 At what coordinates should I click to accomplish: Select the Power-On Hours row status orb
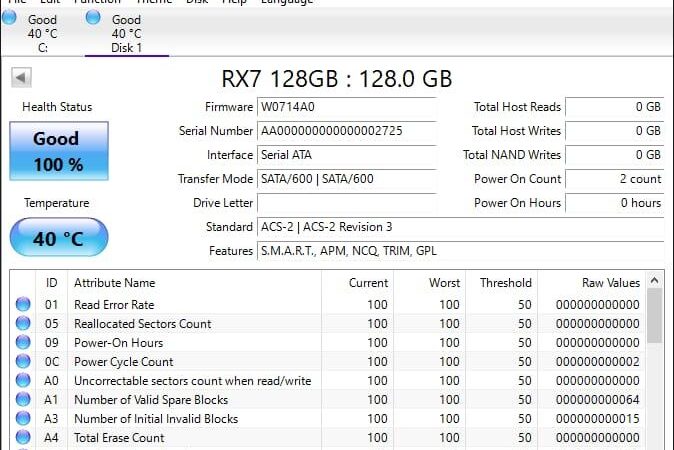(23, 343)
